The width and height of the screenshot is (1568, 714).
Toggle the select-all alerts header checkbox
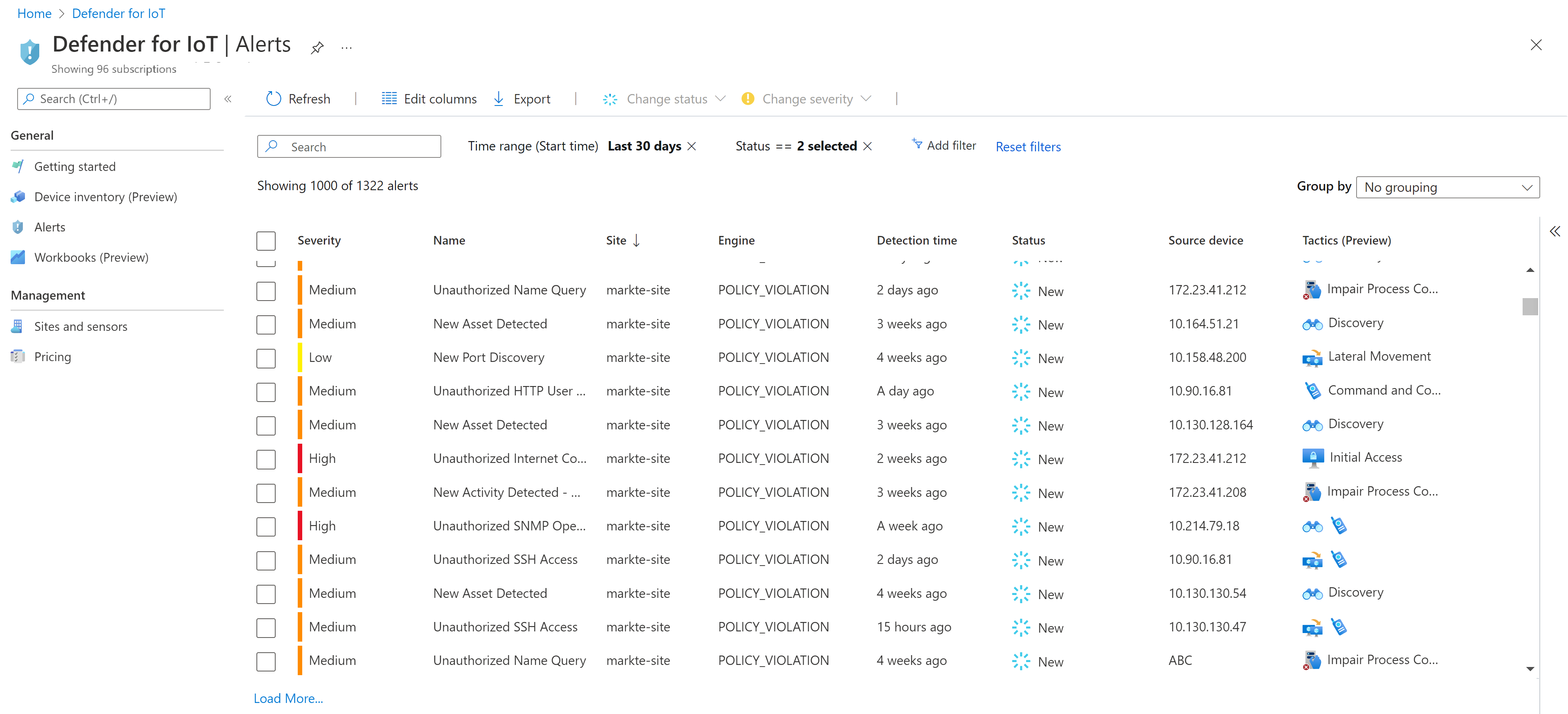tap(266, 240)
